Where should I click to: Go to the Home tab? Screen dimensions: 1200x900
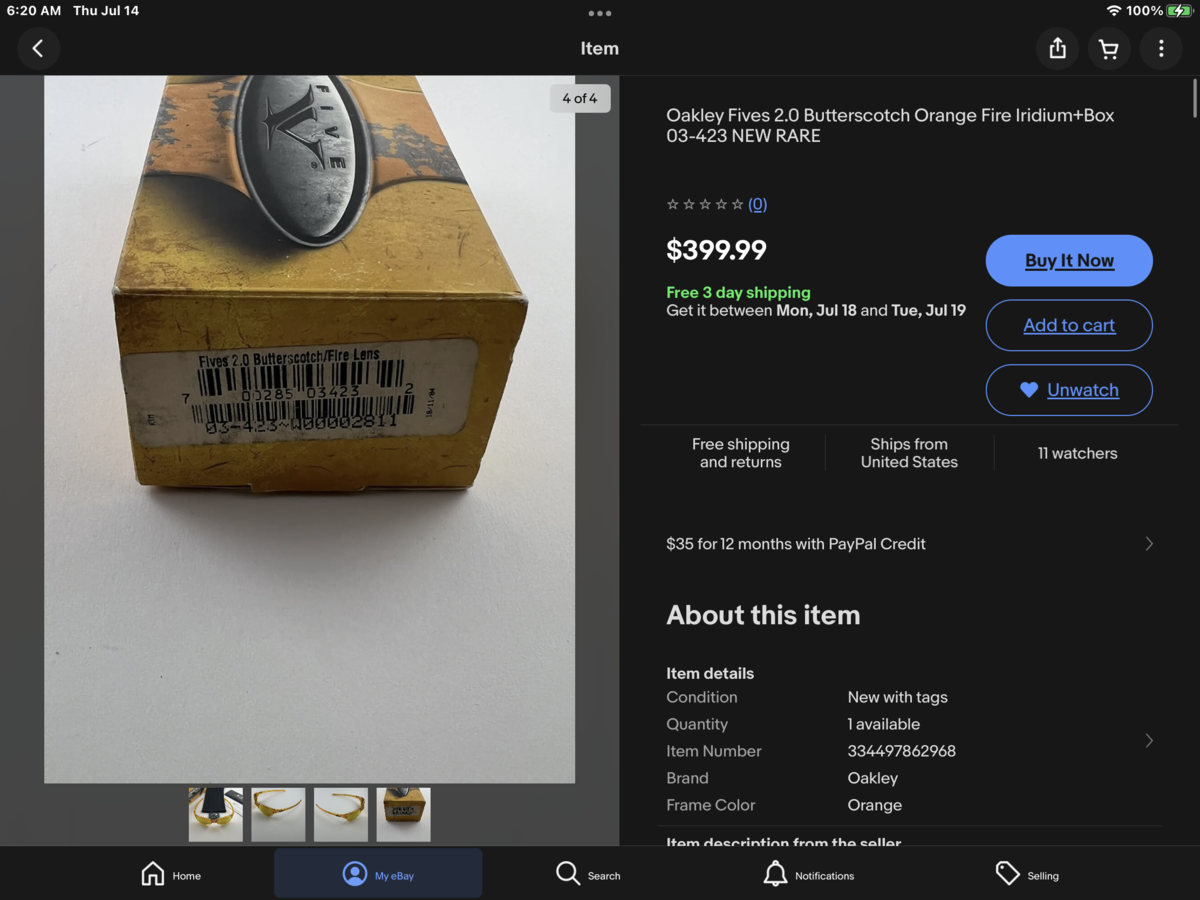tap(171, 874)
